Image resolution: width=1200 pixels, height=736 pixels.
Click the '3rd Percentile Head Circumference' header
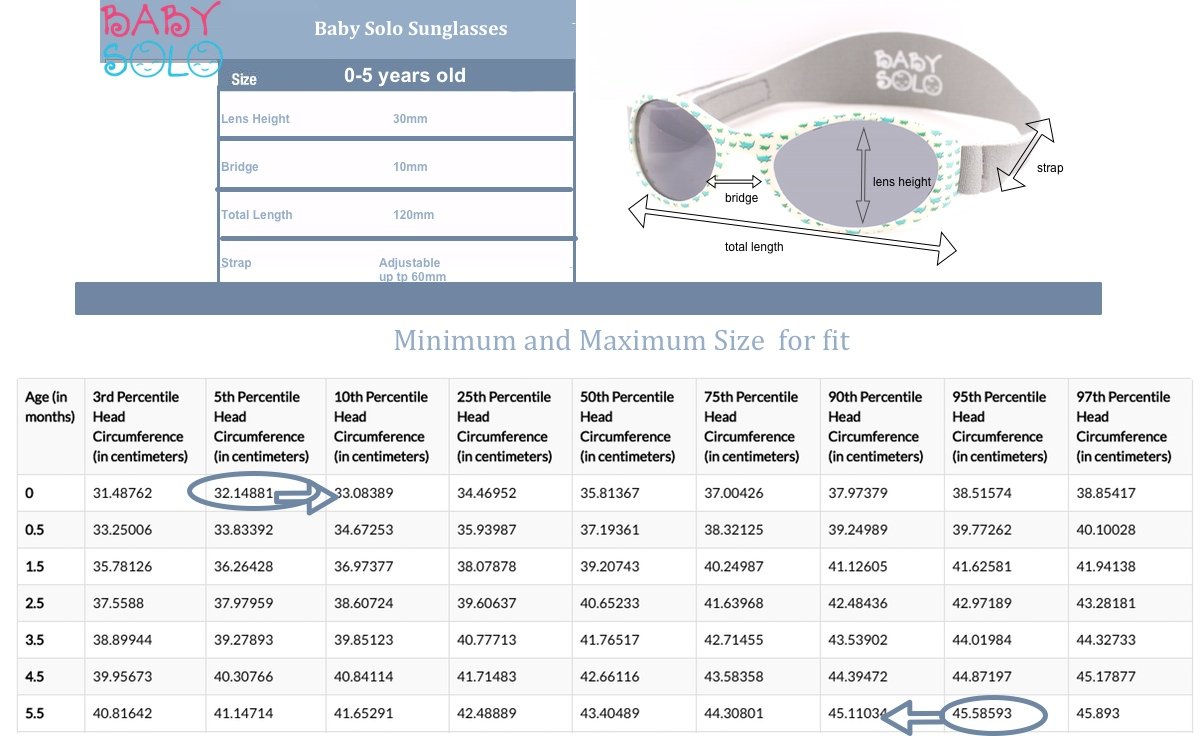click(x=140, y=427)
